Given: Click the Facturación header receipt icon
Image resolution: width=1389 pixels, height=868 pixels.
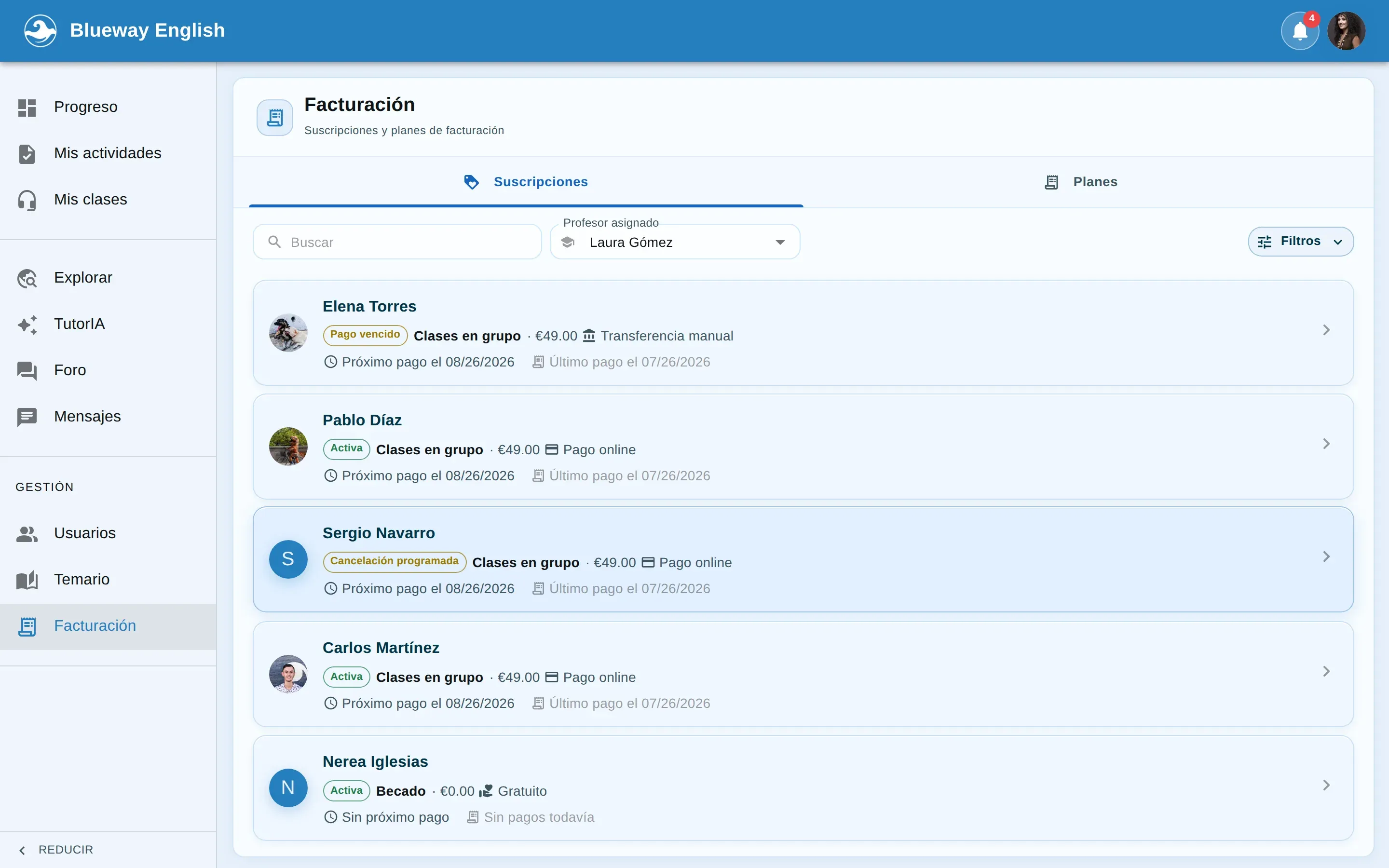Looking at the screenshot, I should (x=275, y=118).
